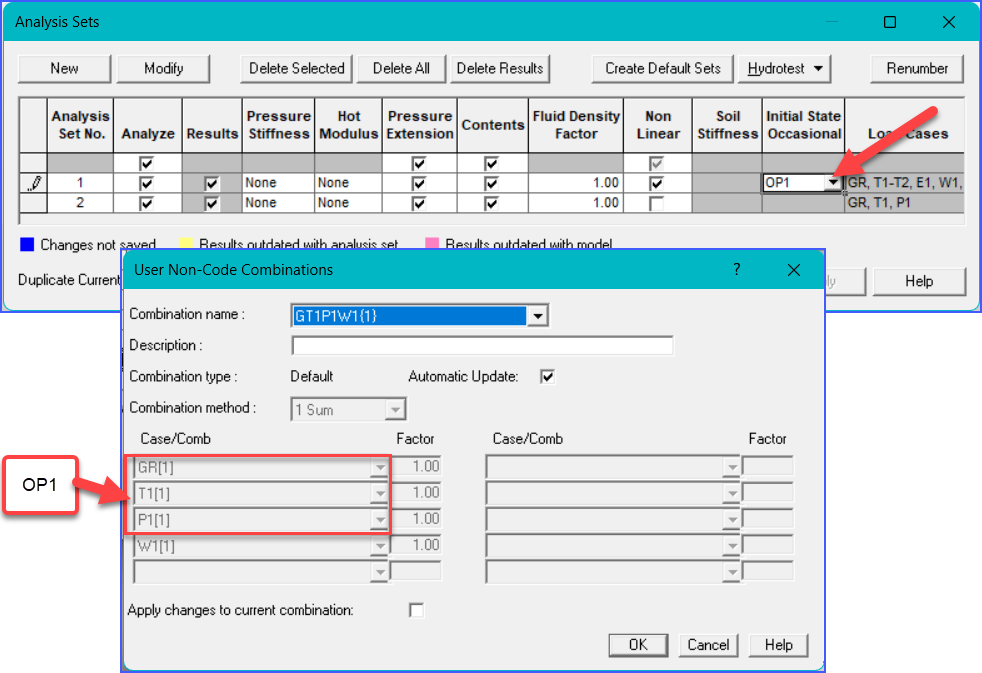
Task: Click the help question mark in dialog title
Action: [x=737, y=270]
